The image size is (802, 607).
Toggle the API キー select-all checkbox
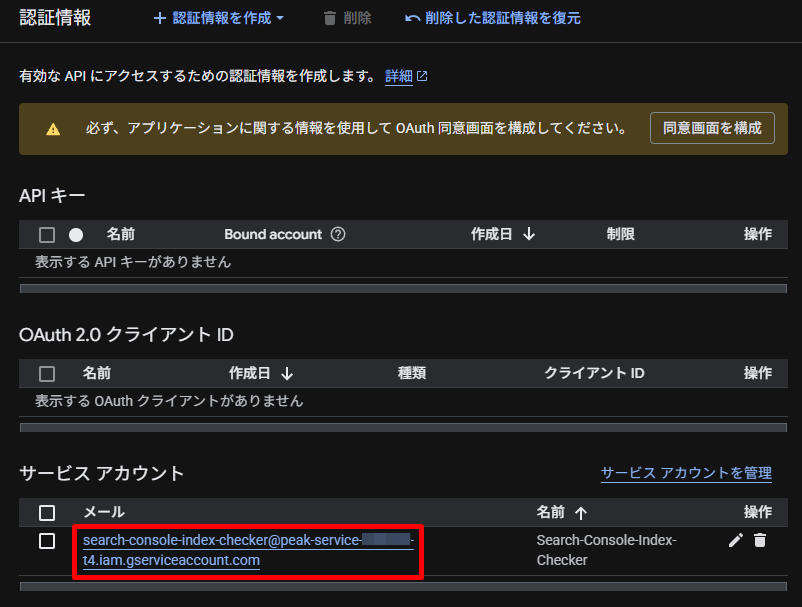[47, 235]
